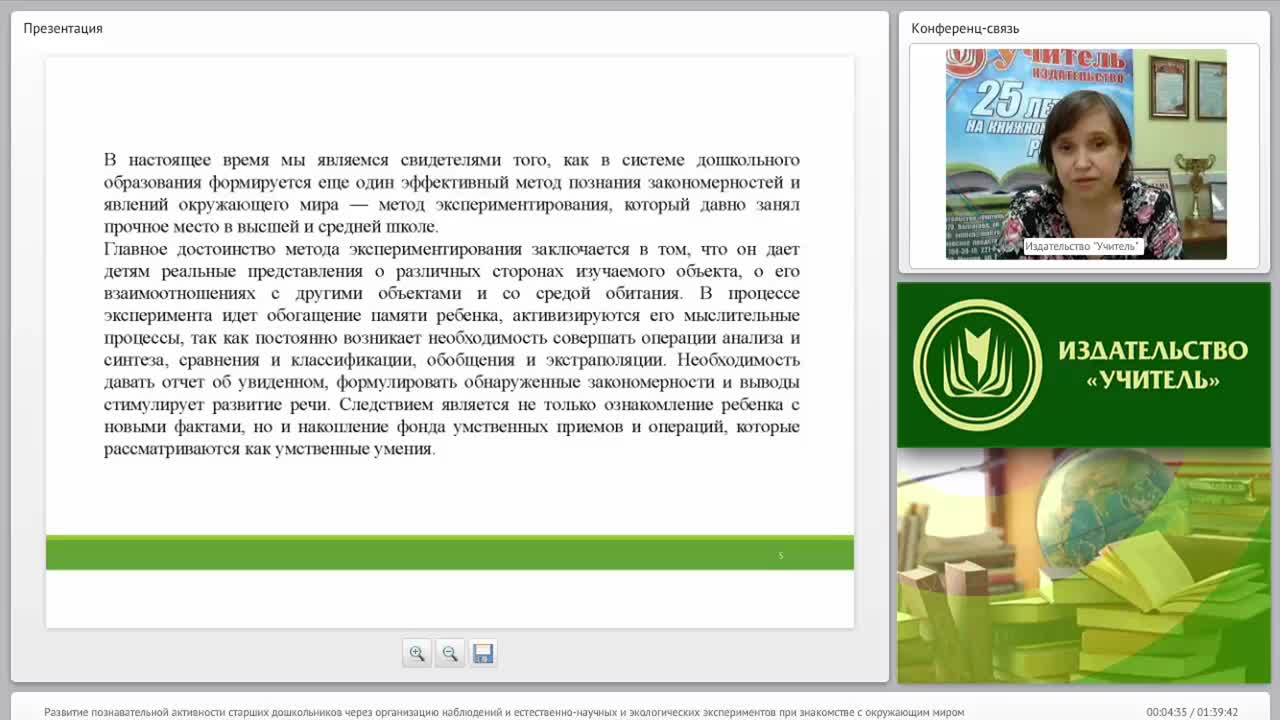The image size is (1280, 720).
Task: Click the Издательство "Учитель" name label on the video
Action: pyautogui.click(x=1082, y=246)
